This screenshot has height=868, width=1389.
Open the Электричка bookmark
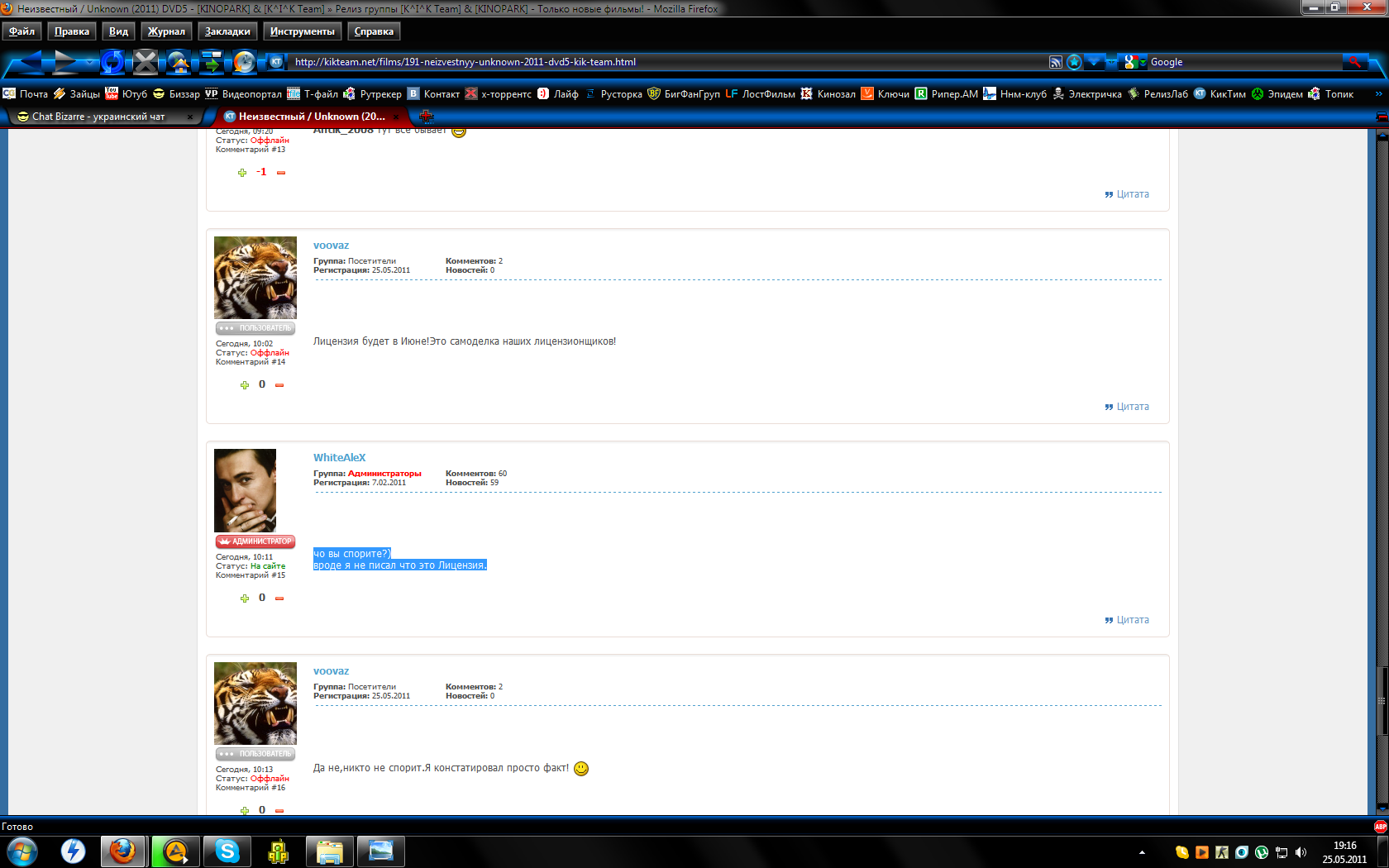click(x=1086, y=94)
